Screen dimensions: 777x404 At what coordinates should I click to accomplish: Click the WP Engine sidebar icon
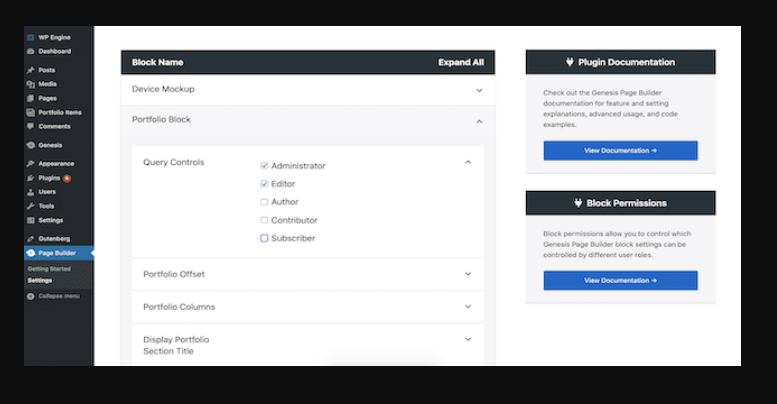[x=31, y=38]
